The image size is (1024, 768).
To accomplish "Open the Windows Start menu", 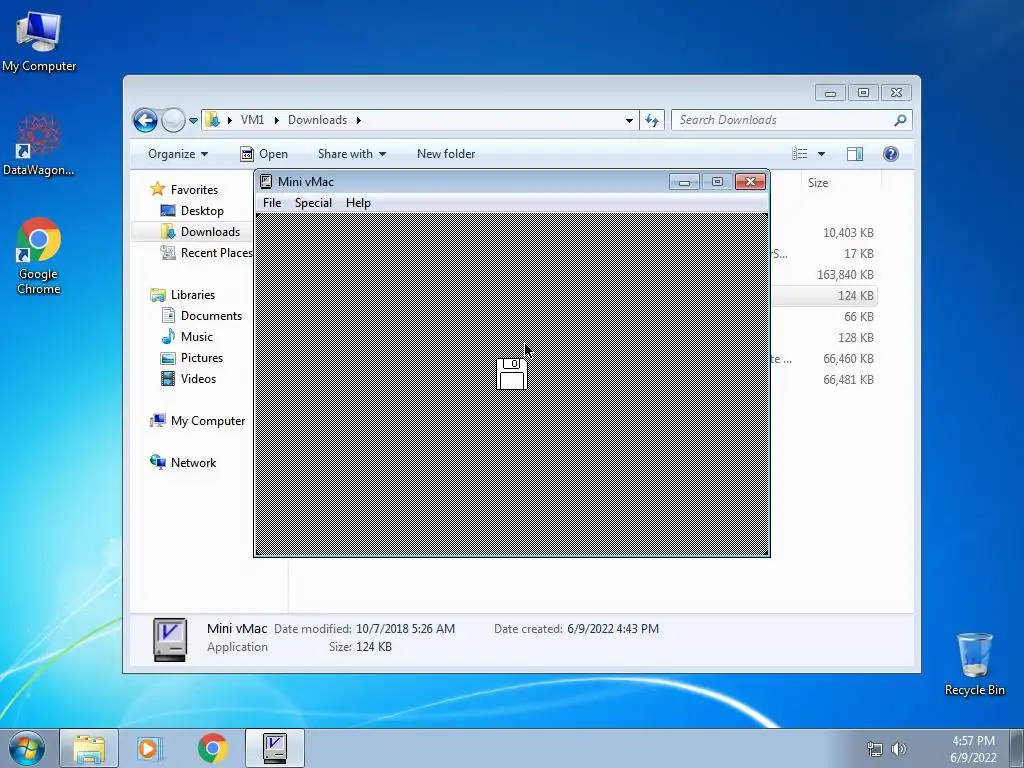I will [27, 748].
